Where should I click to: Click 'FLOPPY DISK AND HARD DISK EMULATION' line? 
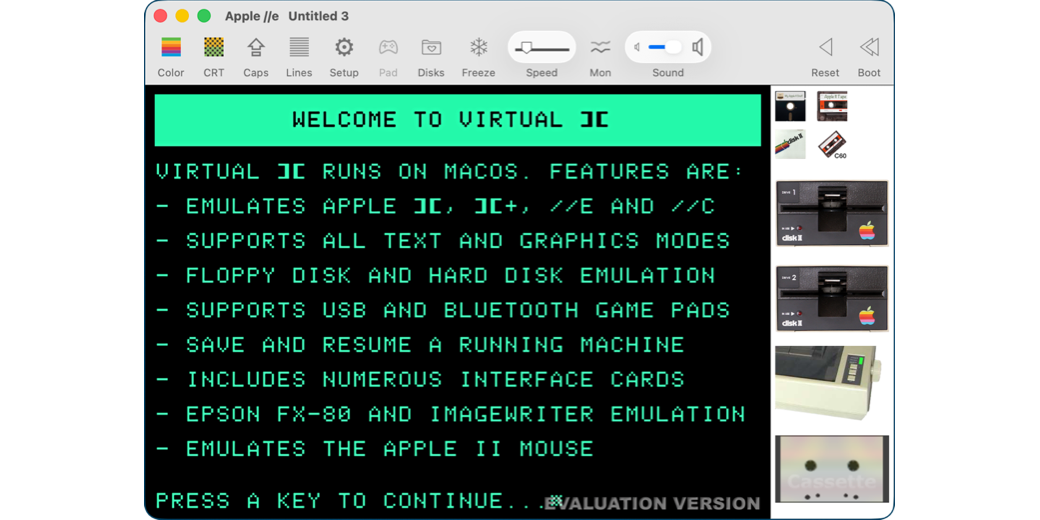tap(435, 275)
